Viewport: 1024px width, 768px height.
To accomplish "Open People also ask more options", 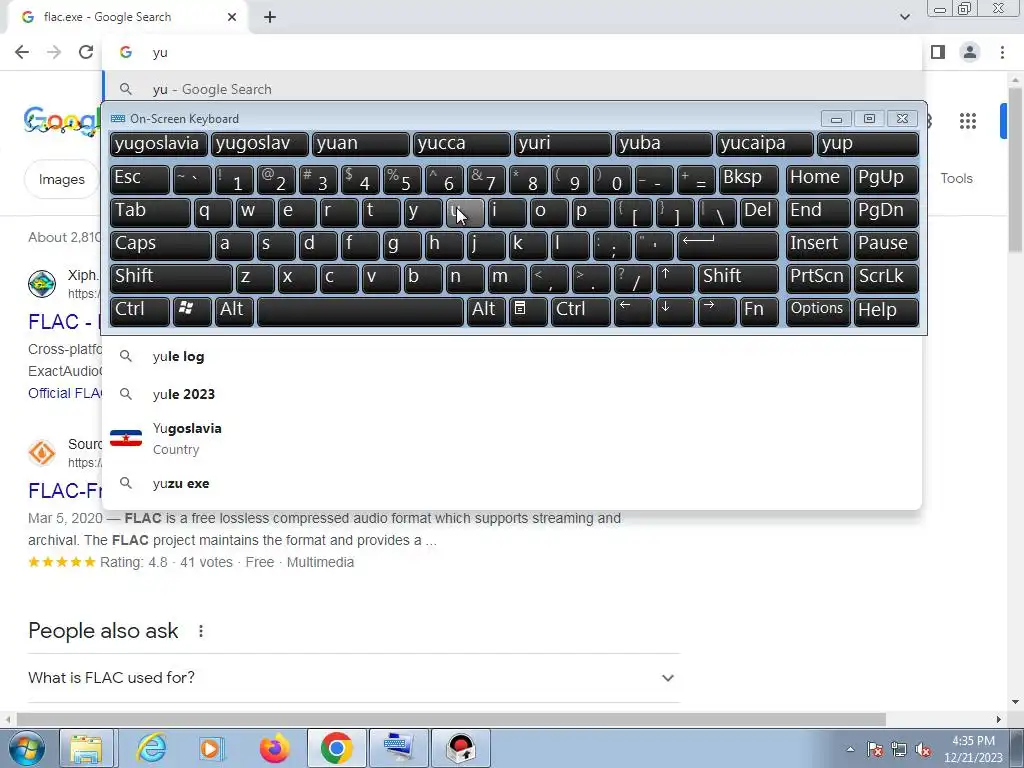I will click(201, 631).
